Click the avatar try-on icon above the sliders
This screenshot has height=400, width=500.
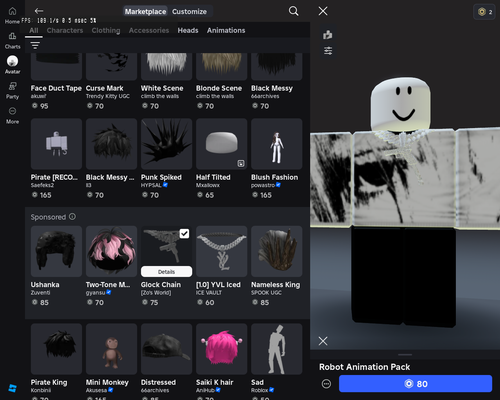[x=328, y=35]
